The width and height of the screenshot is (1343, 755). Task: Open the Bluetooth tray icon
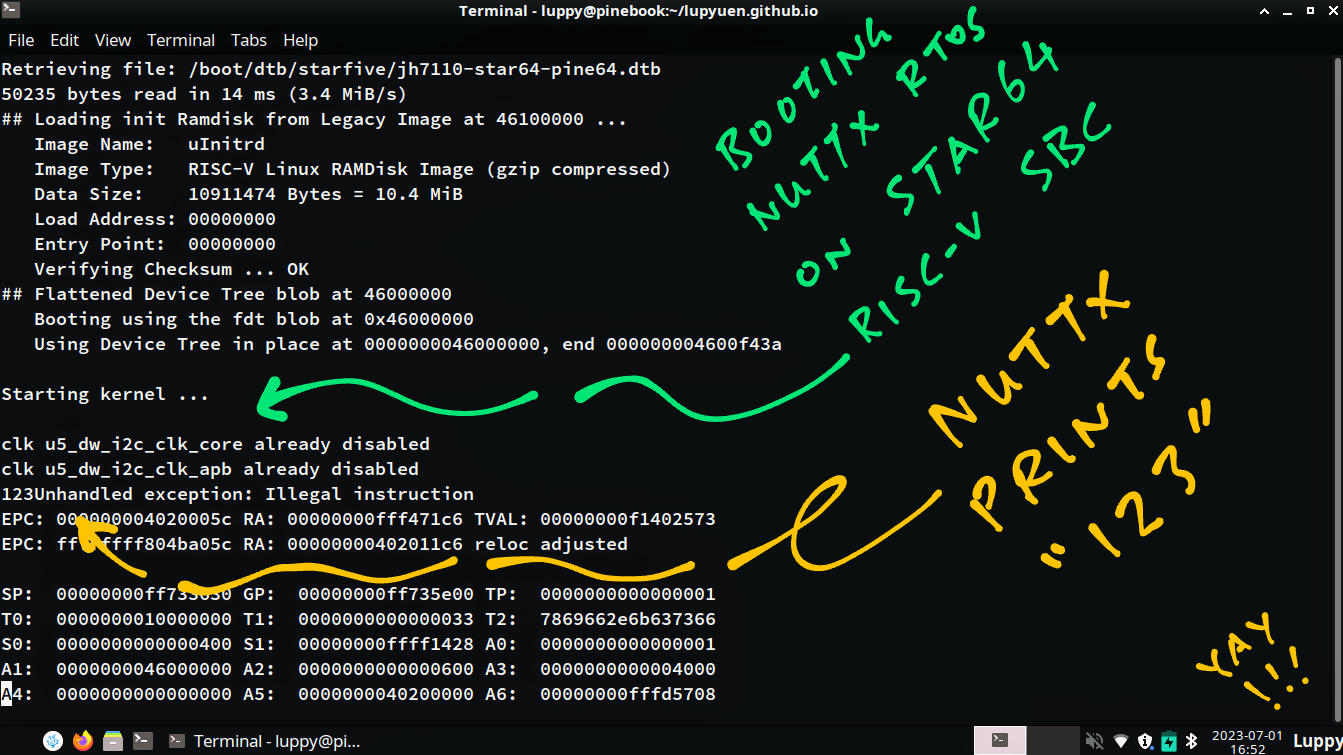coord(1191,741)
